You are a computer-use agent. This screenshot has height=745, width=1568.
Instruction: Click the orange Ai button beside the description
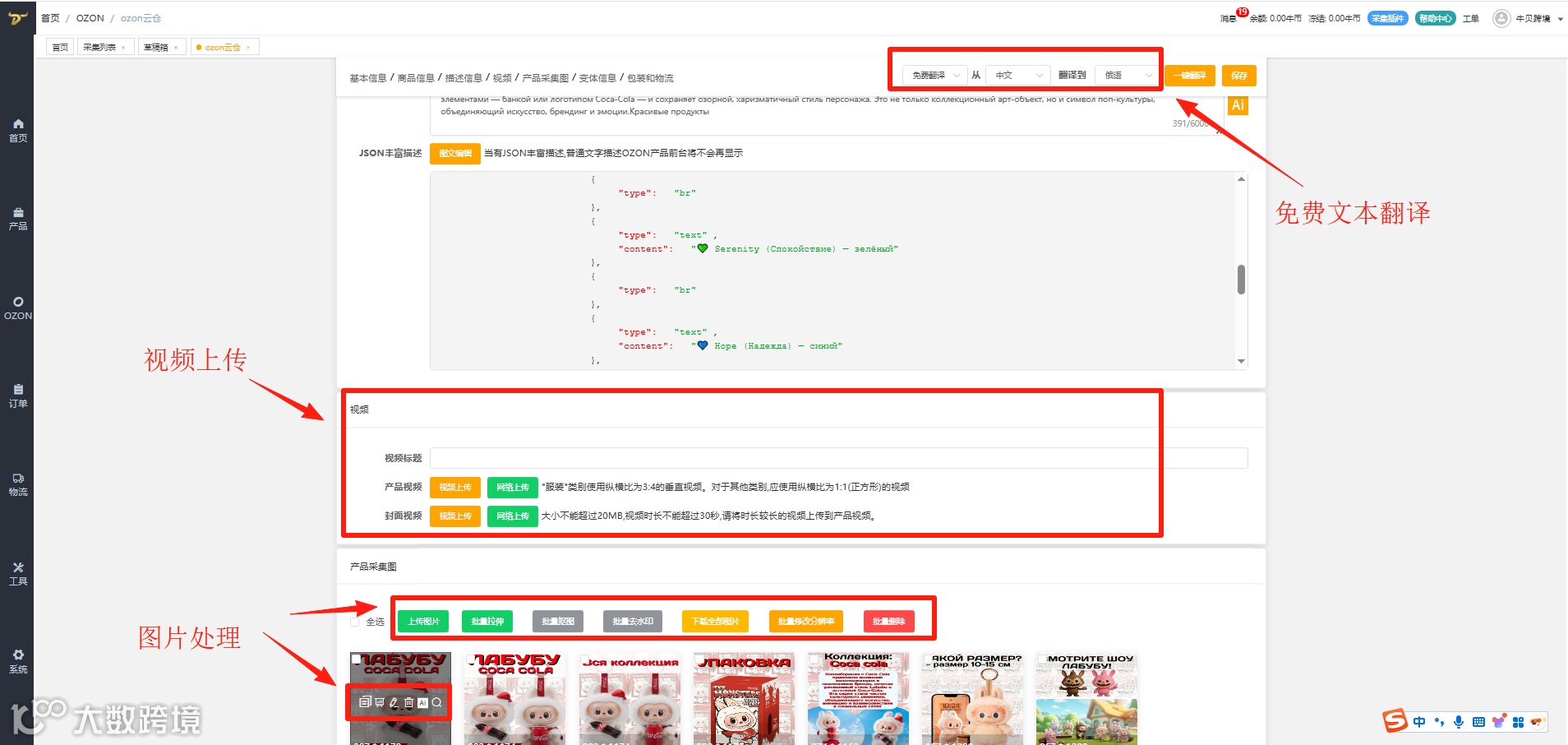click(x=1238, y=105)
